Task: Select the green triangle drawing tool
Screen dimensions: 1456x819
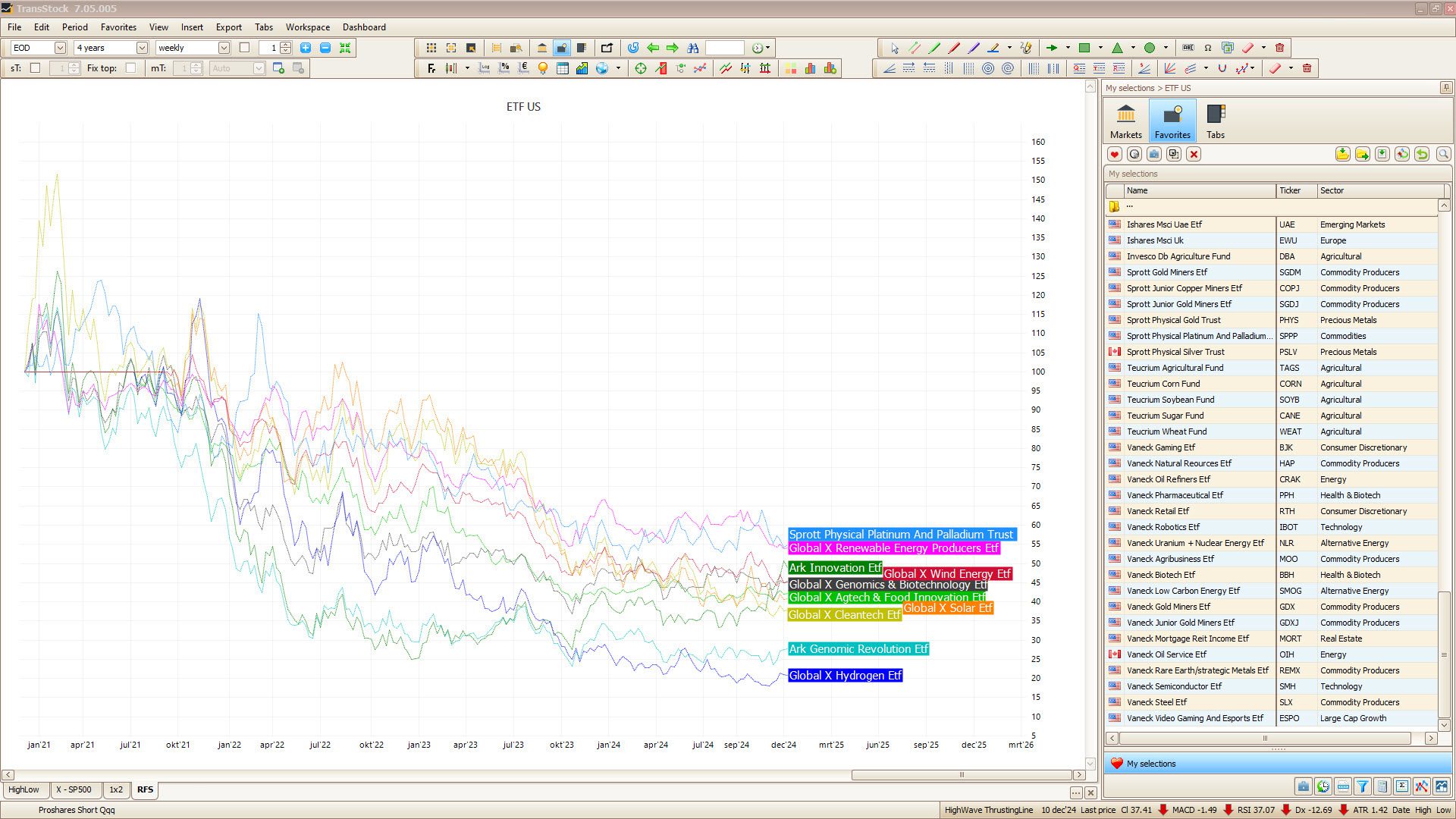Action: (x=1117, y=48)
